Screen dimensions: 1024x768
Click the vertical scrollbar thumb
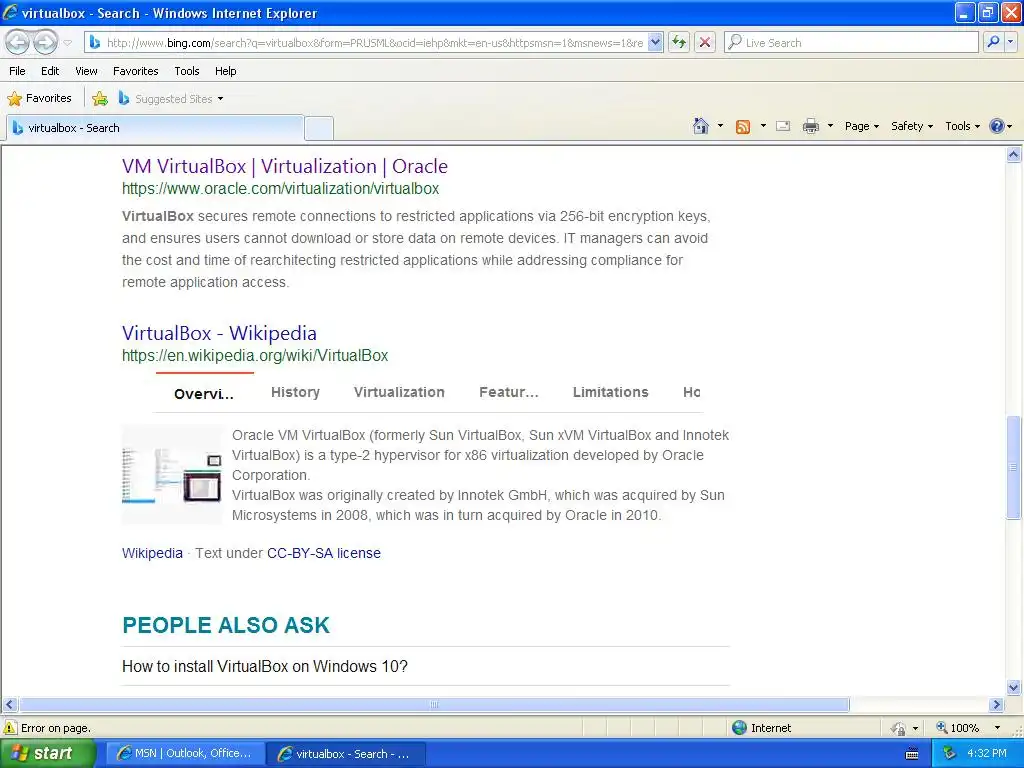pyautogui.click(x=1014, y=468)
